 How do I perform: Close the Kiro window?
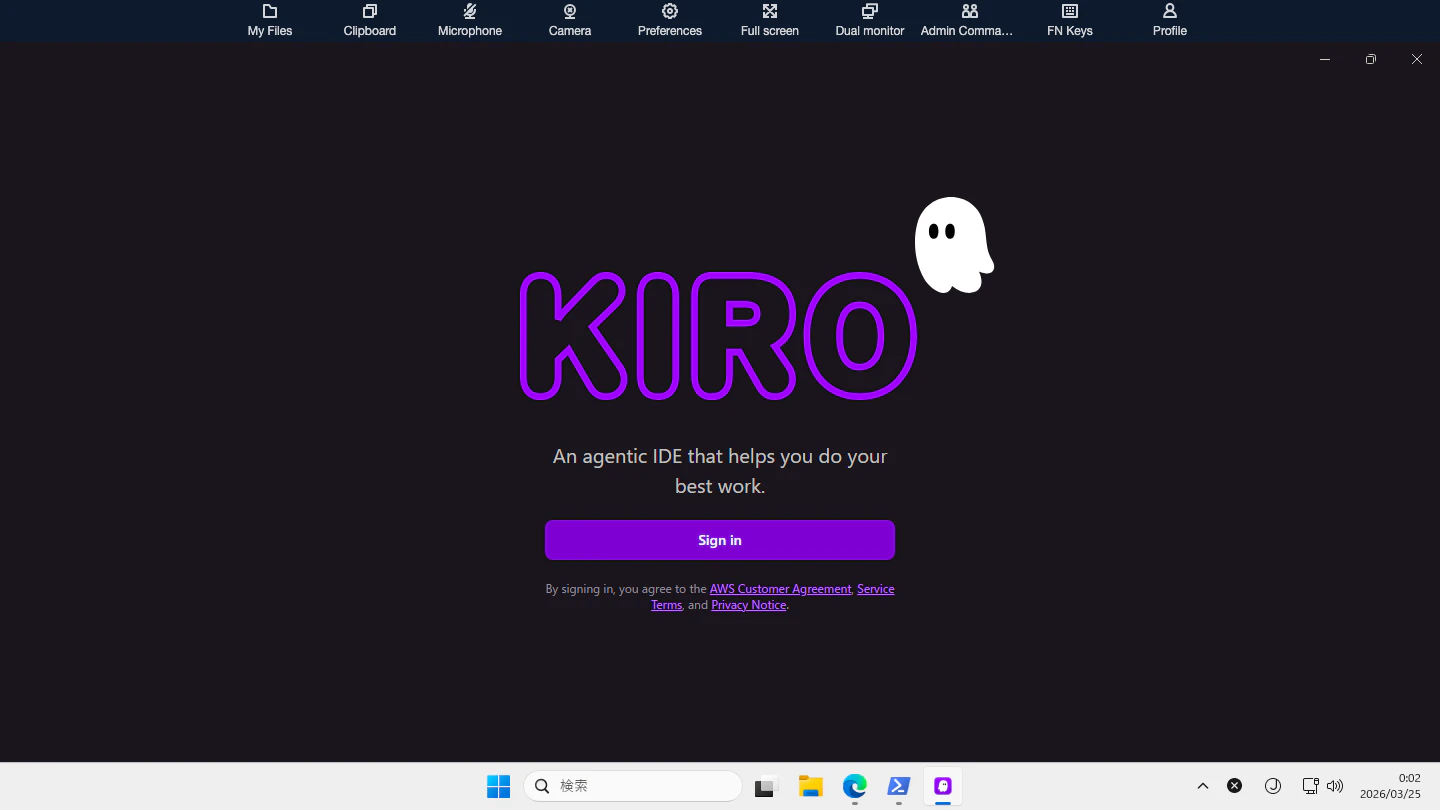[1417, 59]
